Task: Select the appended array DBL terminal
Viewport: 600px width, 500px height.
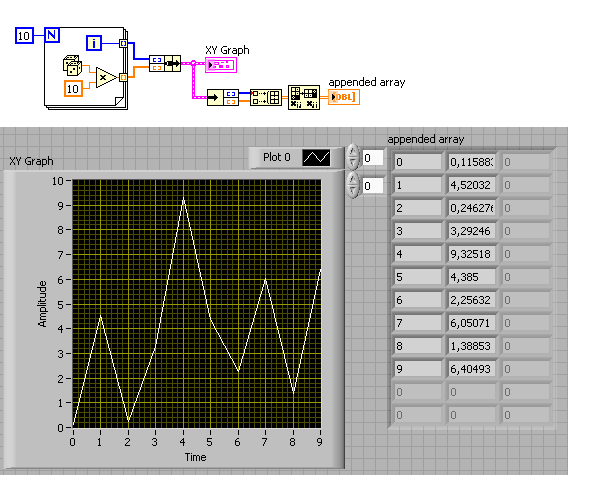Action: click(344, 97)
